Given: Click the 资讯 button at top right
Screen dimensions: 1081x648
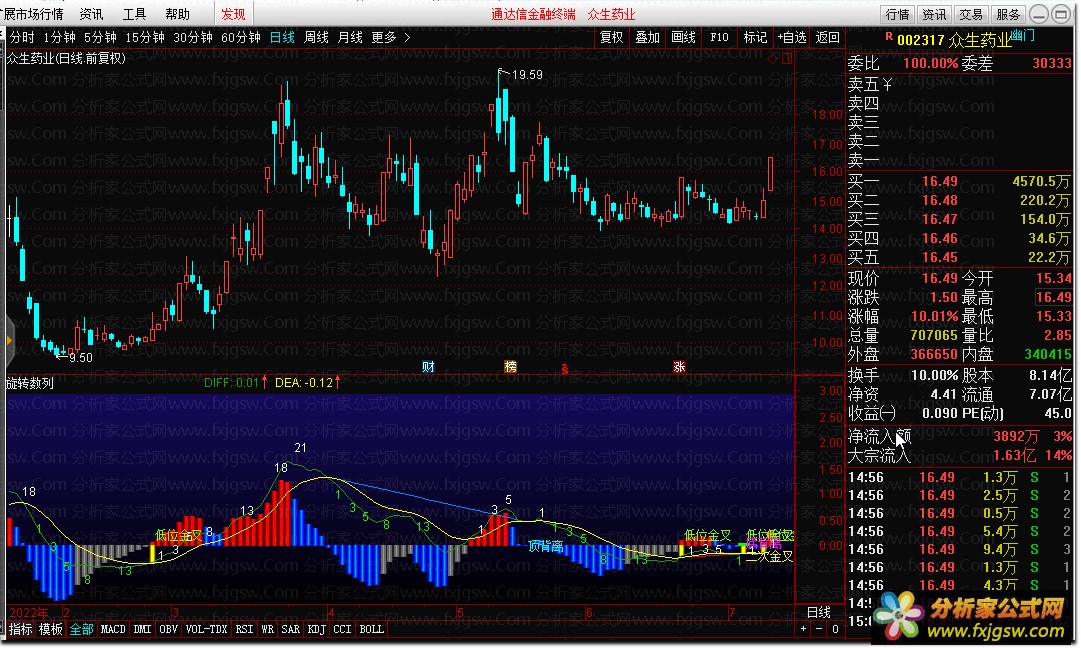Looking at the screenshot, I should click(934, 14).
